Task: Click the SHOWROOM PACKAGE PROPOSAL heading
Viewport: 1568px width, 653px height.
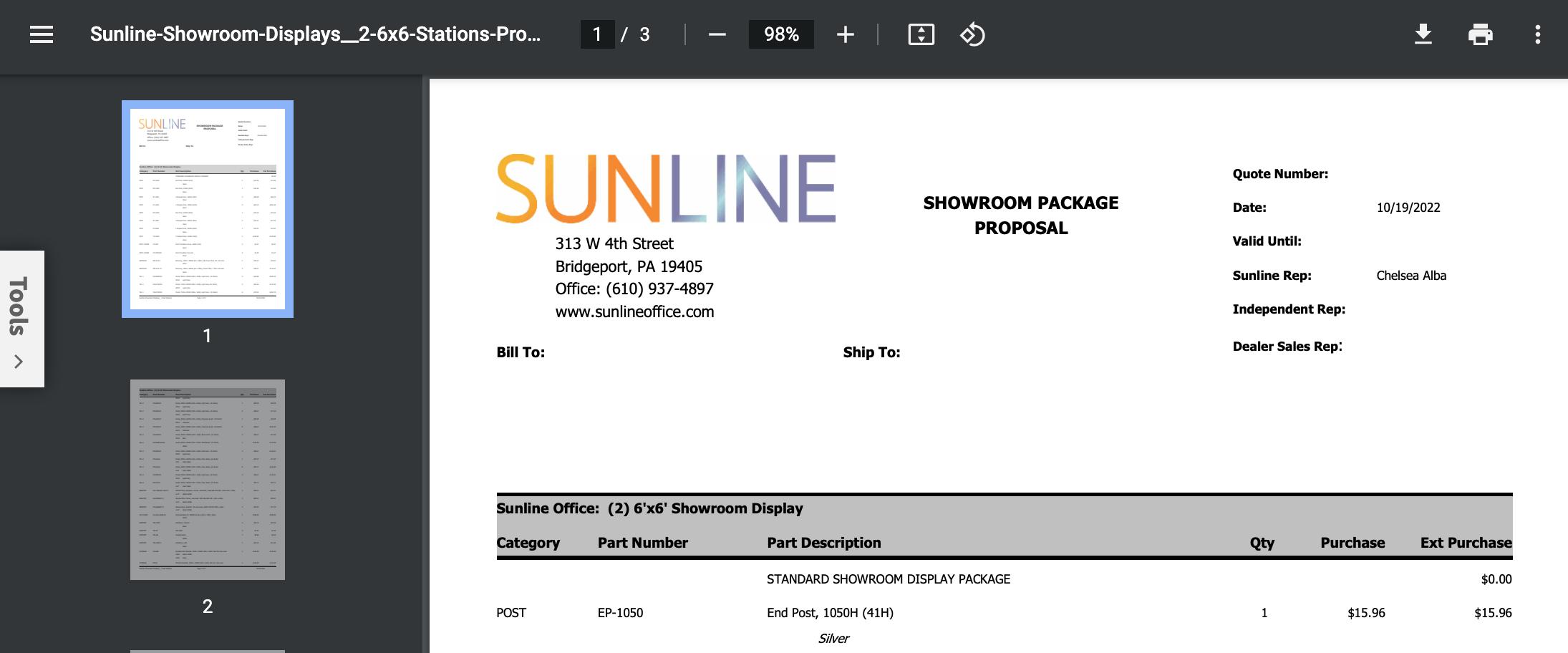Action: pyautogui.click(x=1021, y=215)
